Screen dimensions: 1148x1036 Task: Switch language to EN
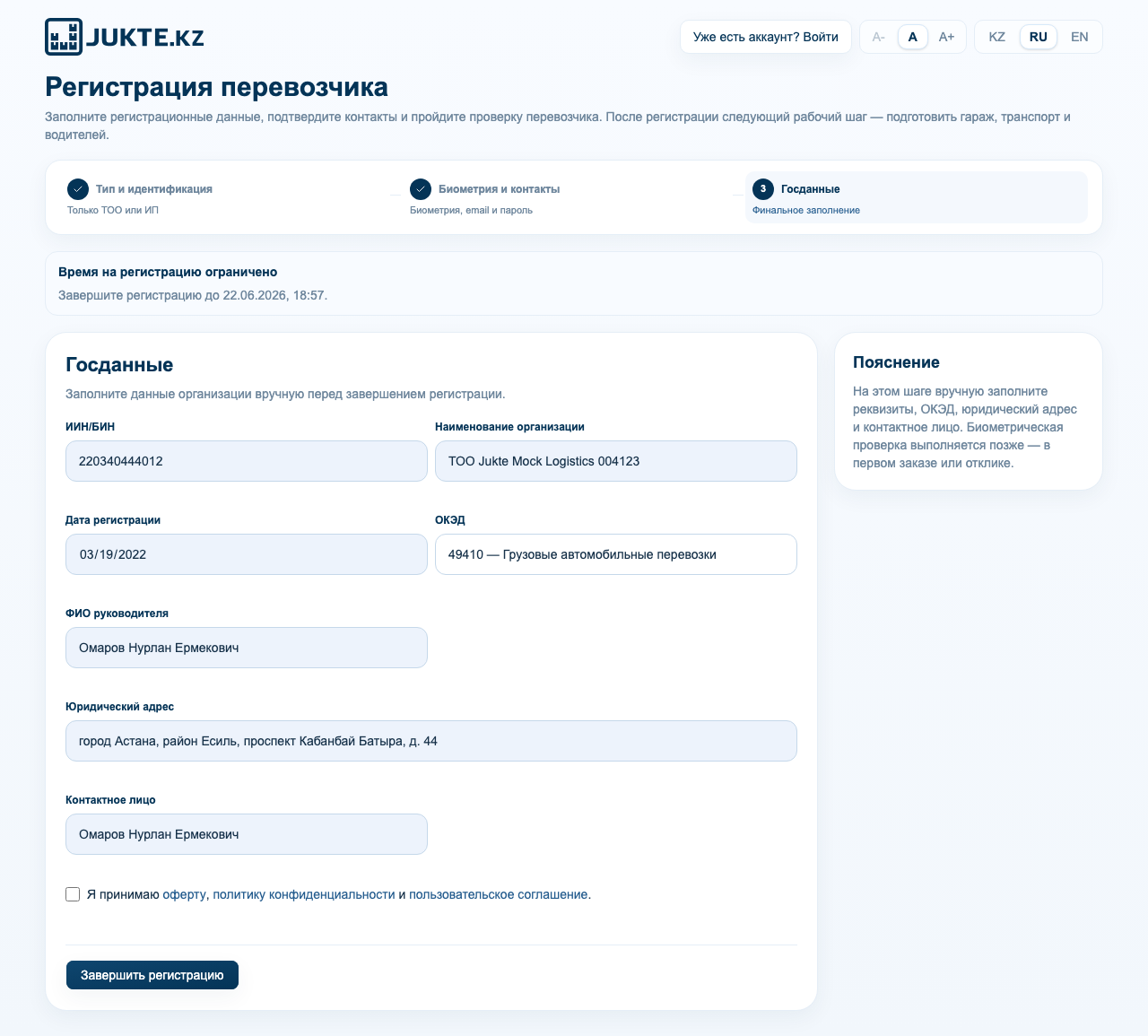[1080, 37]
